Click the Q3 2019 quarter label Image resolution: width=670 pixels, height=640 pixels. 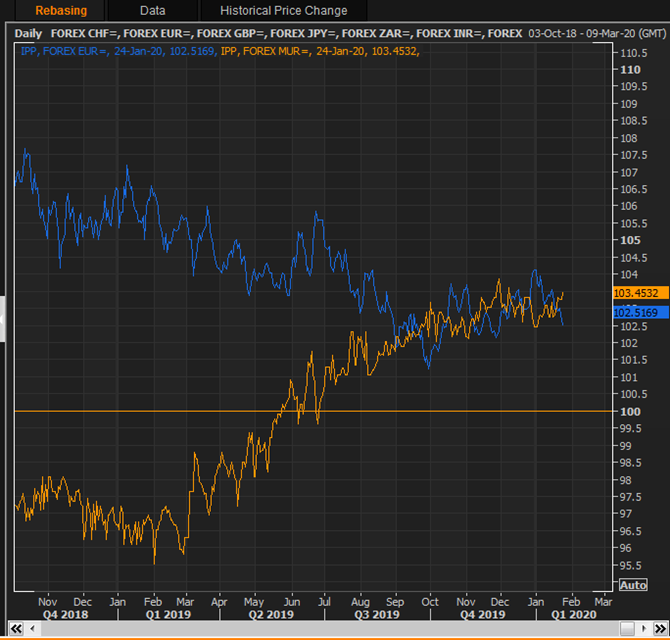click(x=377, y=614)
